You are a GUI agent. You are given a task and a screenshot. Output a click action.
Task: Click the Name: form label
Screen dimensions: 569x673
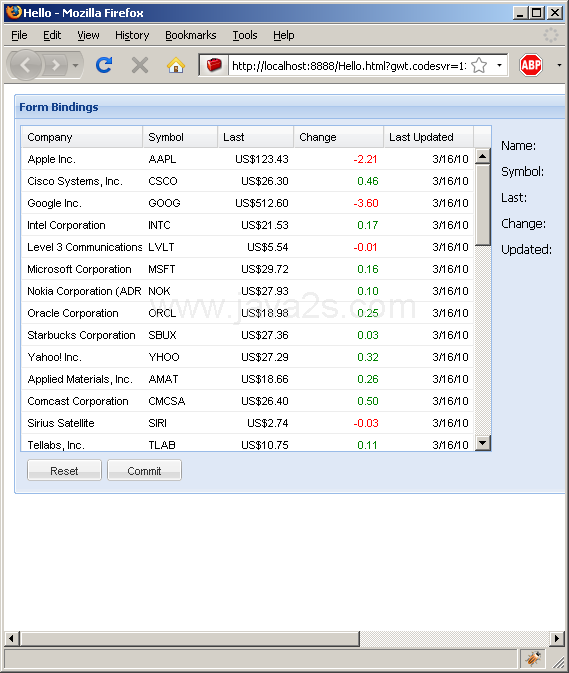[518, 146]
